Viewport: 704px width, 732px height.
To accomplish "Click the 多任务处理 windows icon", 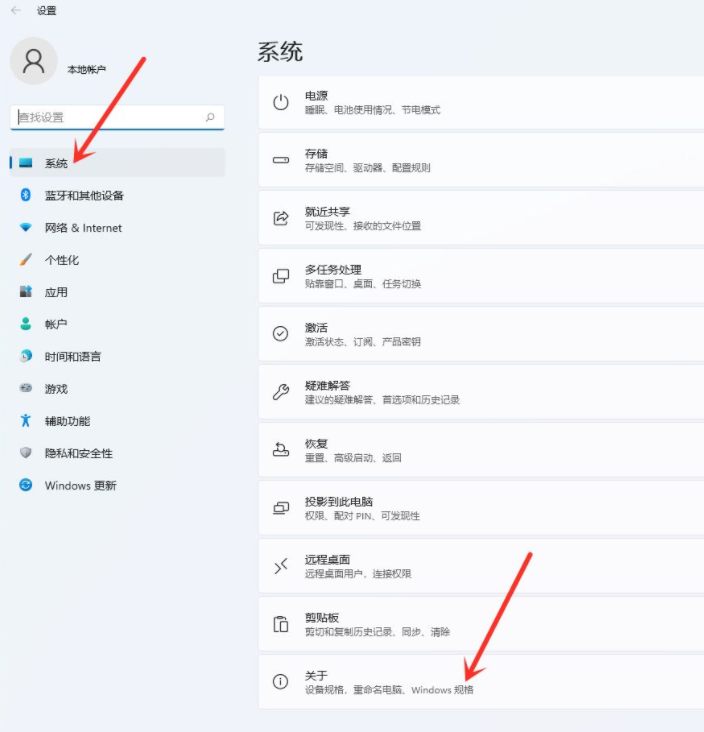I will [x=281, y=276].
